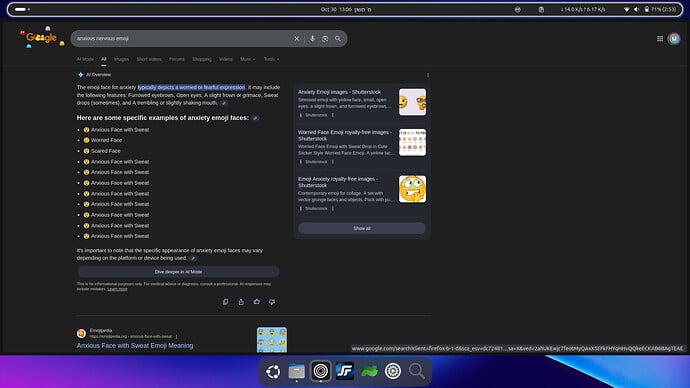This screenshot has height=388, width=690.
Task: Click Worried Face Emoji source thumbnail
Action: coord(412,142)
